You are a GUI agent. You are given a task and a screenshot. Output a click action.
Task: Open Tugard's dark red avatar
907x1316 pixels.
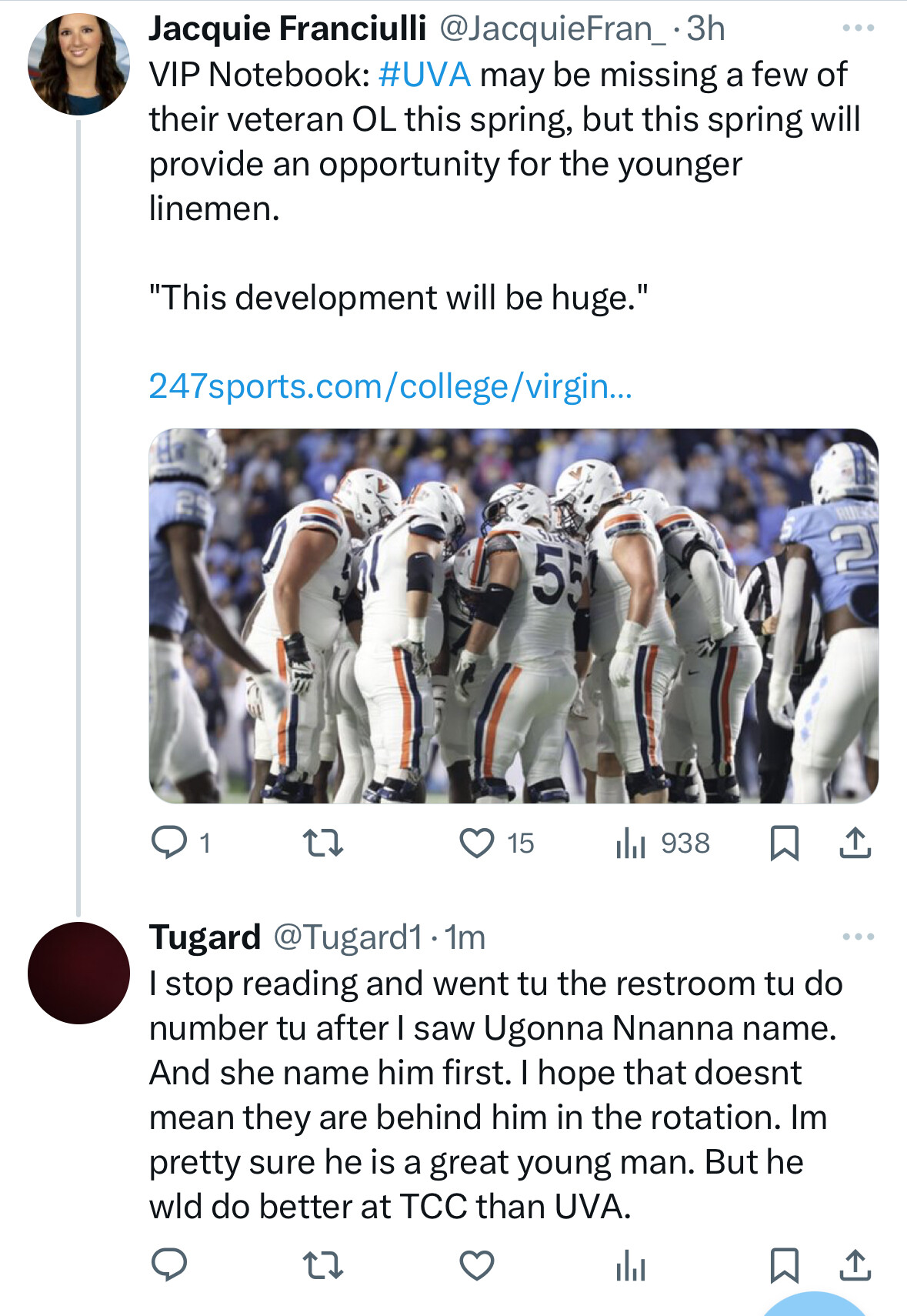78,973
